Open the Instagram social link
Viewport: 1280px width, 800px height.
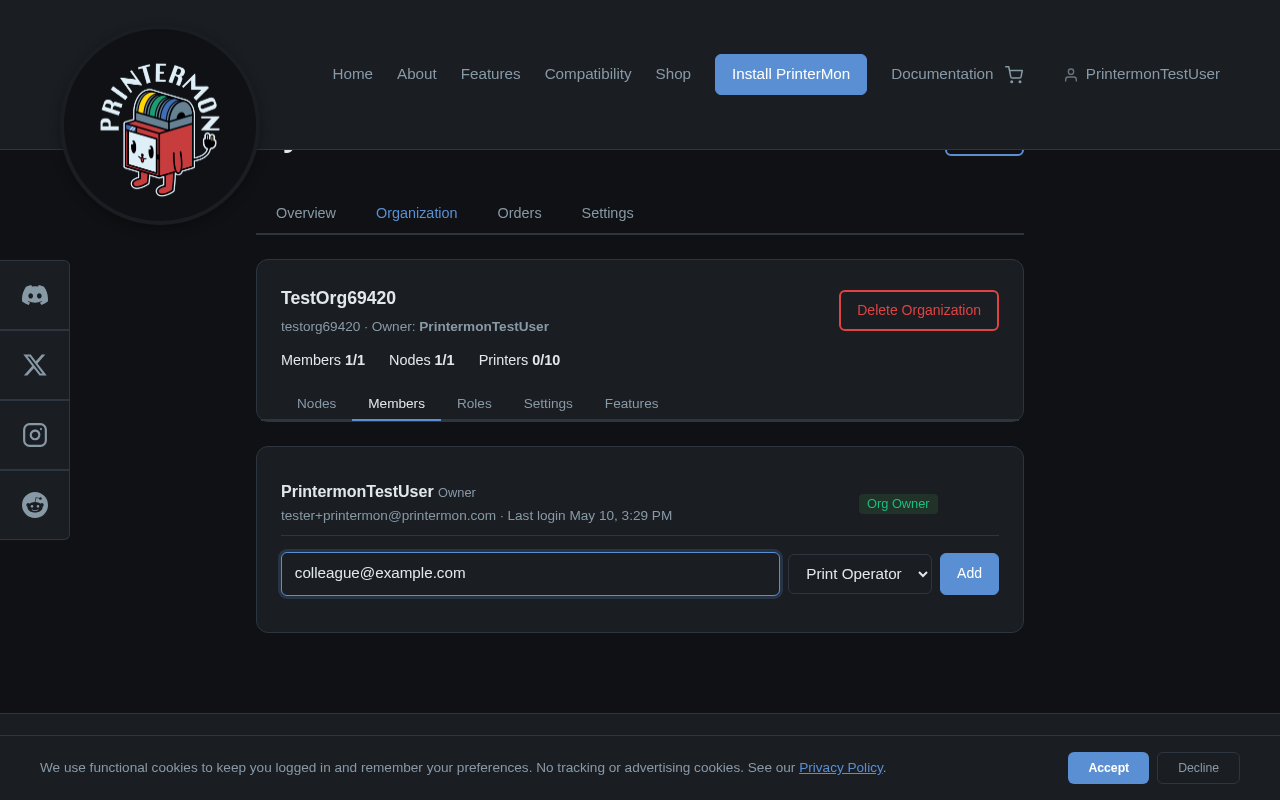coord(35,435)
